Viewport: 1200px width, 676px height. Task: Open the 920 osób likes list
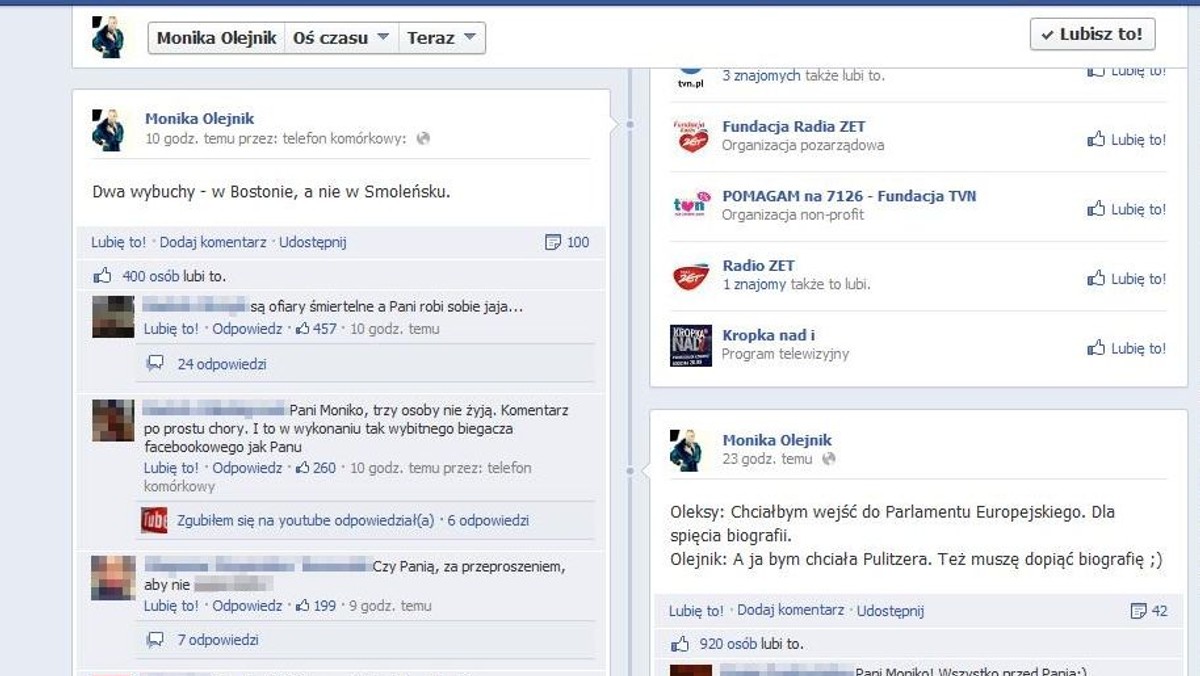coord(728,644)
